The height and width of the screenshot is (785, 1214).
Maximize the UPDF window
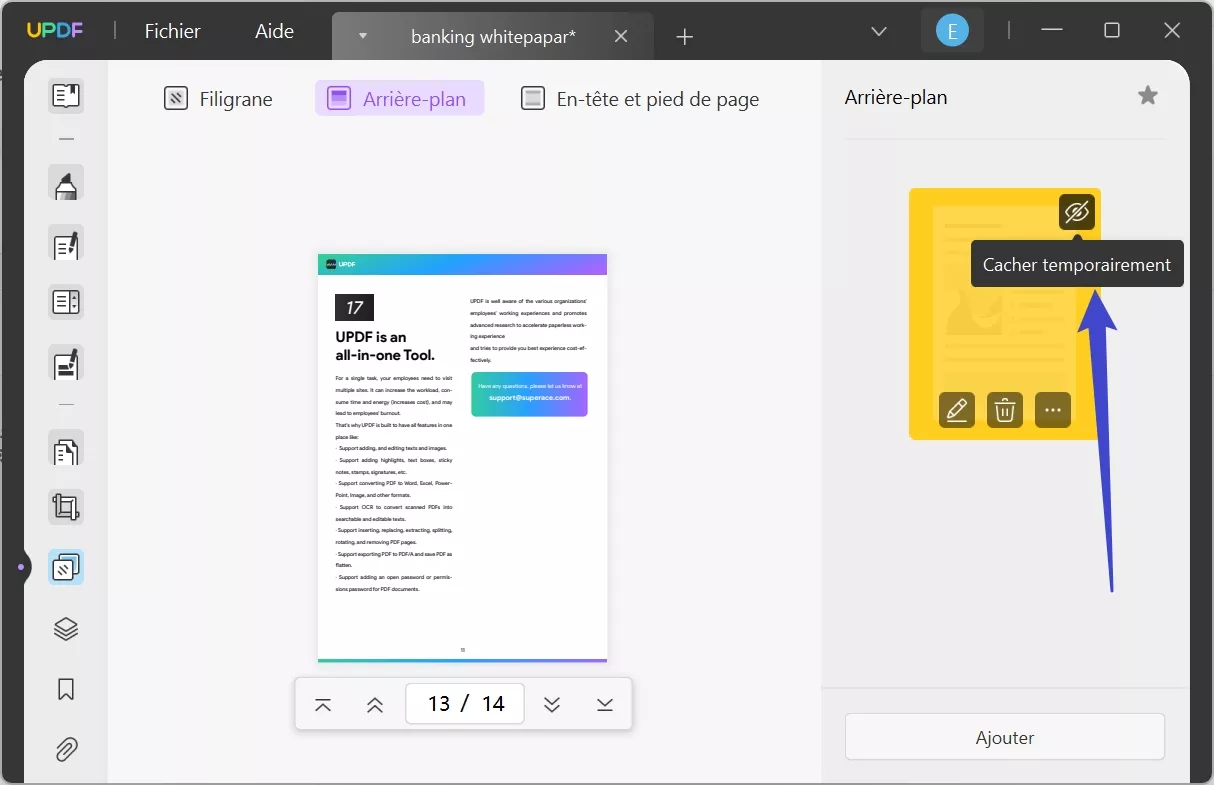pyautogui.click(x=1112, y=31)
